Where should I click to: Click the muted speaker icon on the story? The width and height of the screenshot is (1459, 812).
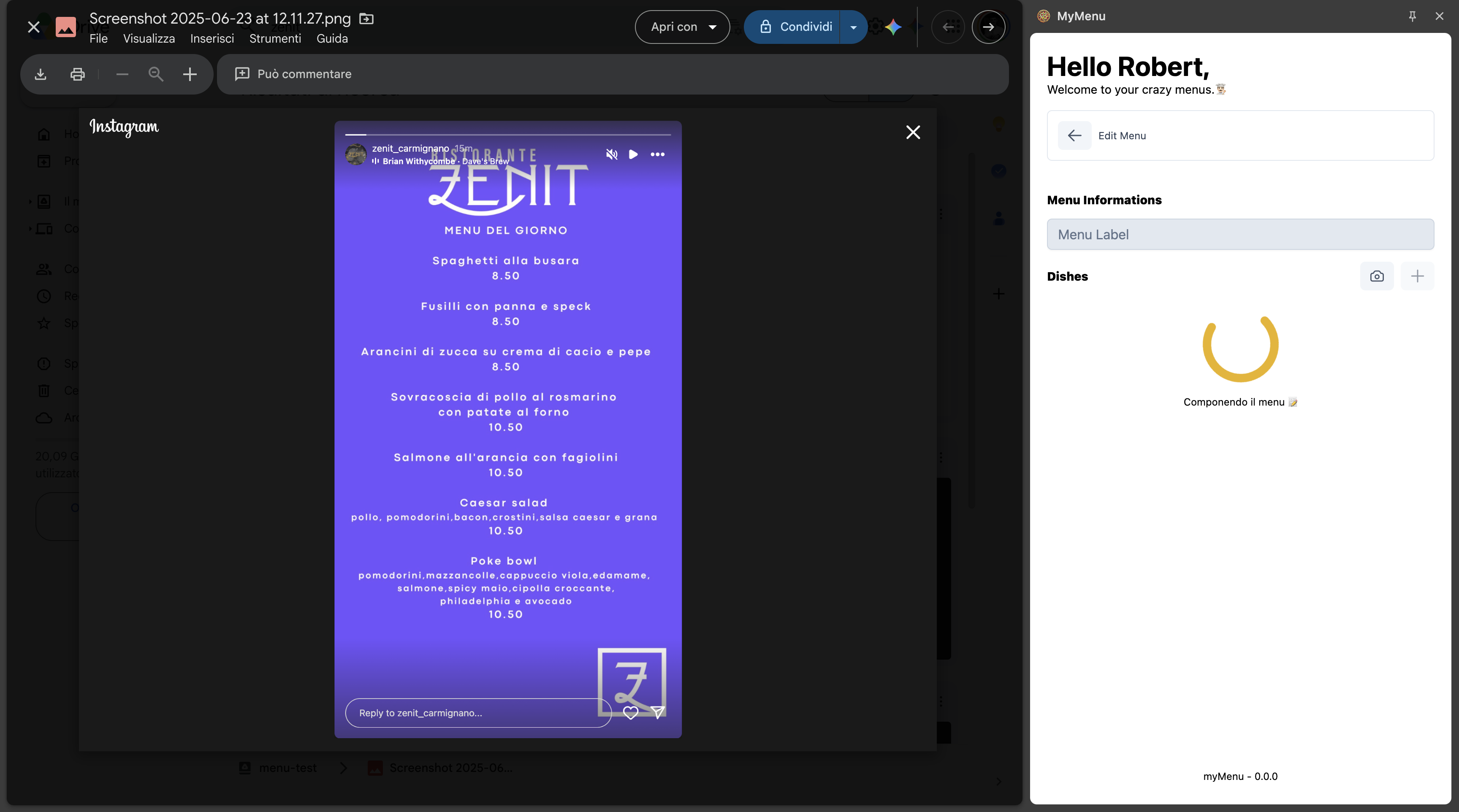point(612,154)
